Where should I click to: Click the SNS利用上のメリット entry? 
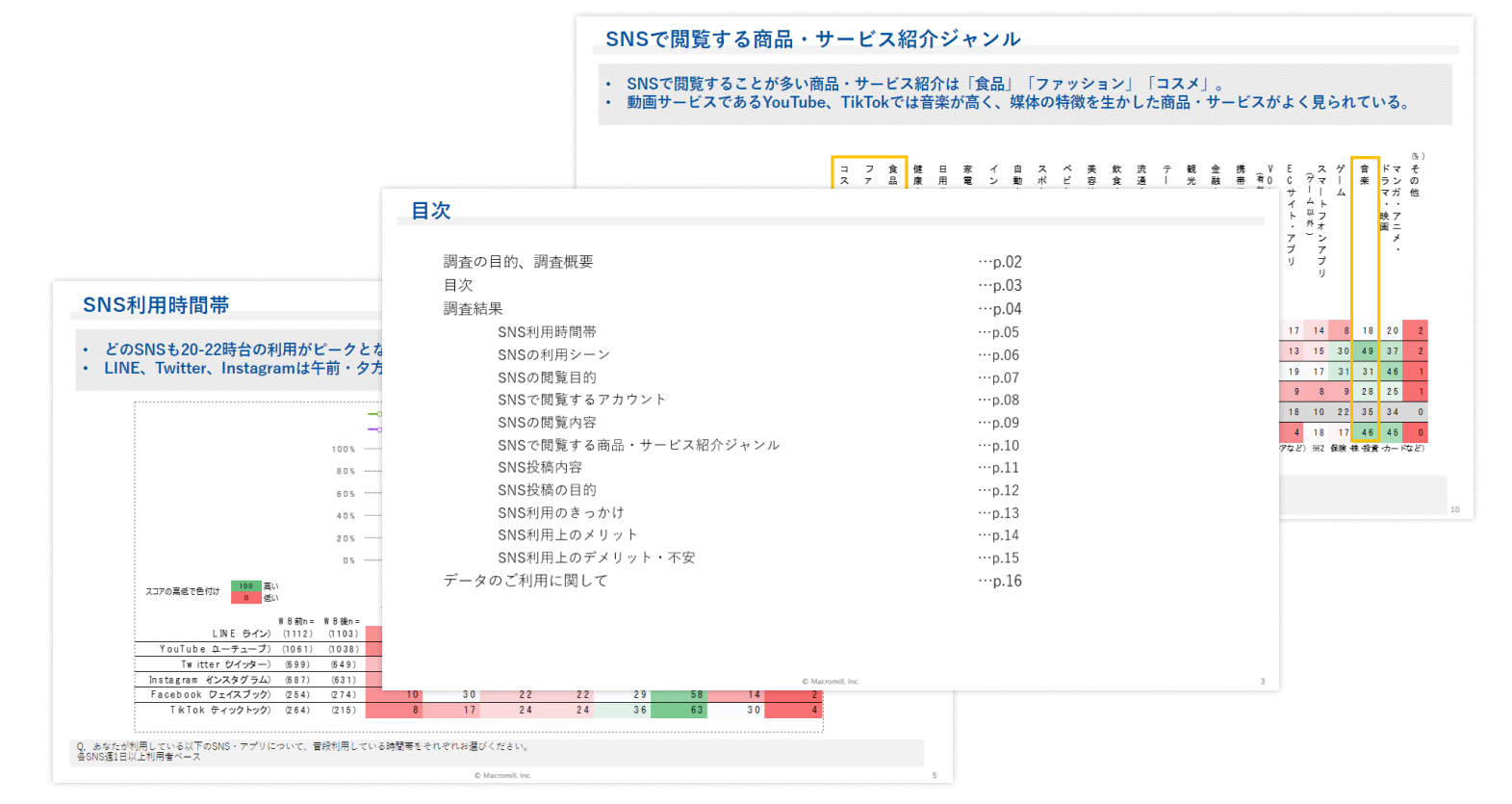click(x=568, y=534)
